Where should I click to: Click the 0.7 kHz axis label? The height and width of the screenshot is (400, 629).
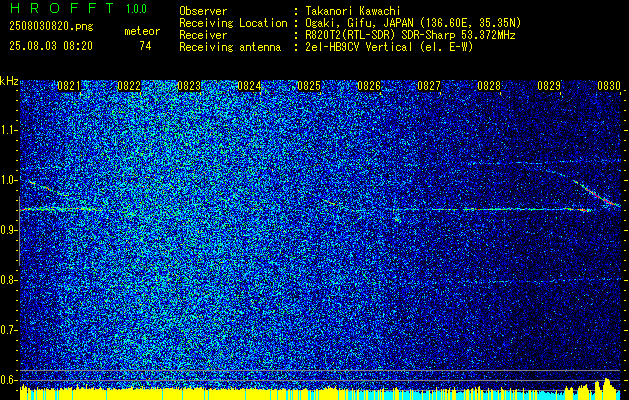[9, 330]
